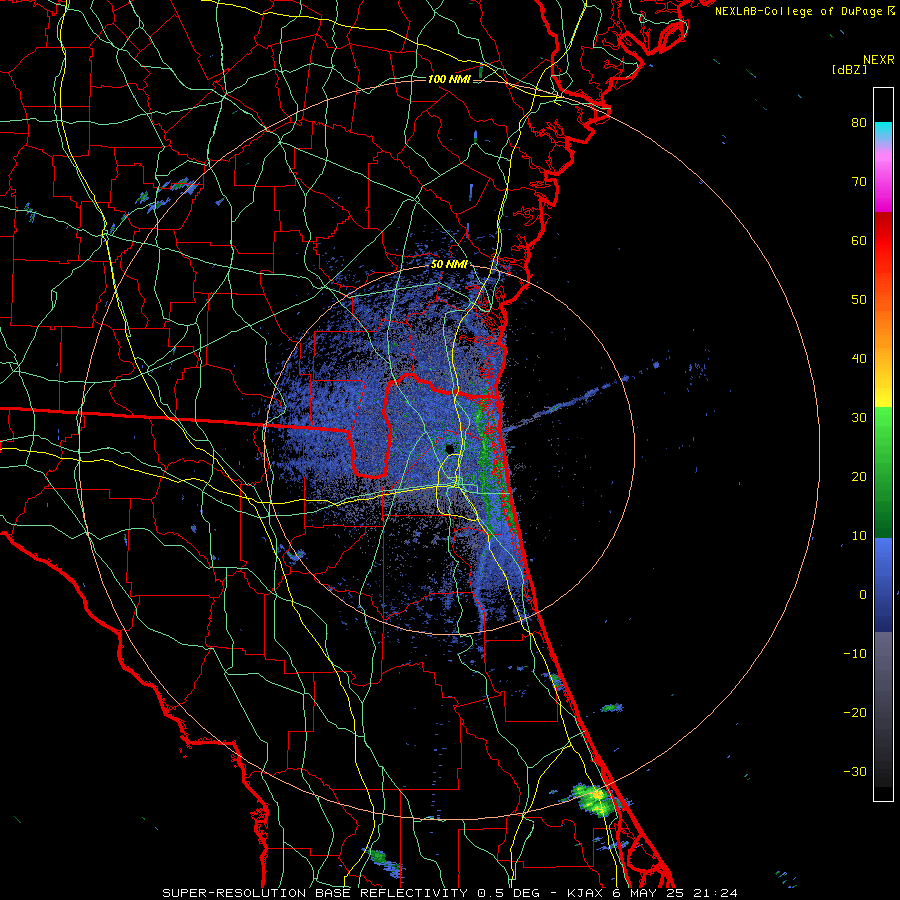Click the 50 NMI range ring label

pyautogui.click(x=449, y=265)
